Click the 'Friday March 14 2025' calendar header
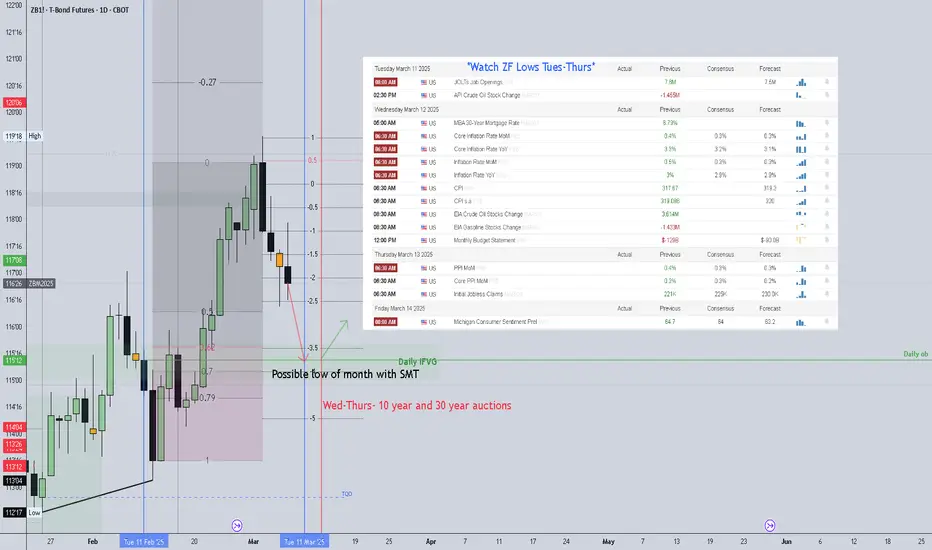Screen dimensions: 932x550 [x=400, y=309]
